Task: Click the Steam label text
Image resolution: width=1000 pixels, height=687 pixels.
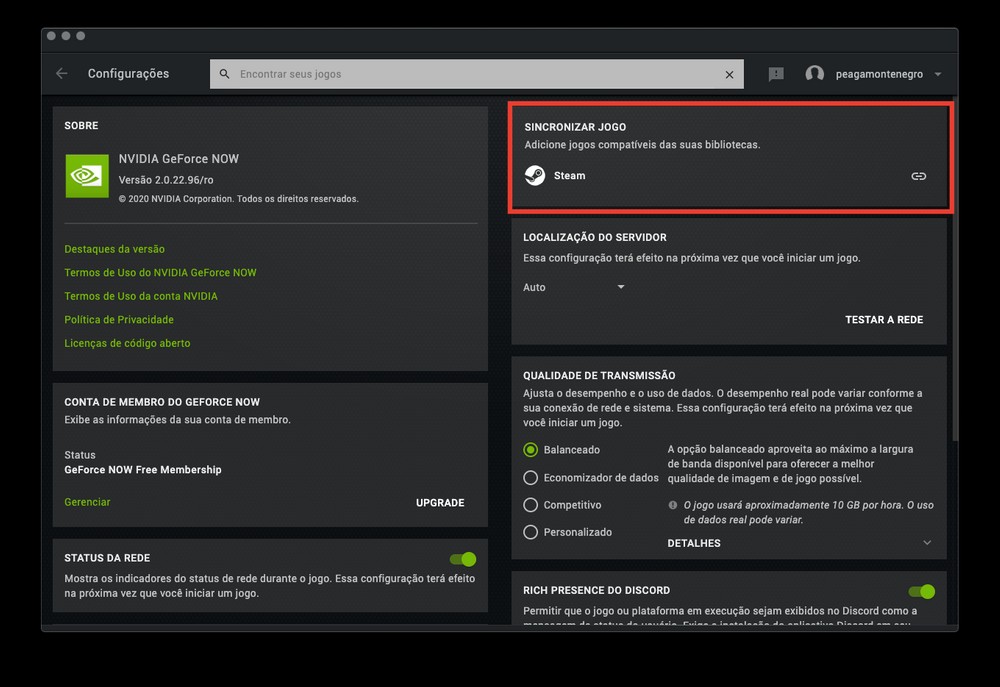Action: (x=570, y=175)
